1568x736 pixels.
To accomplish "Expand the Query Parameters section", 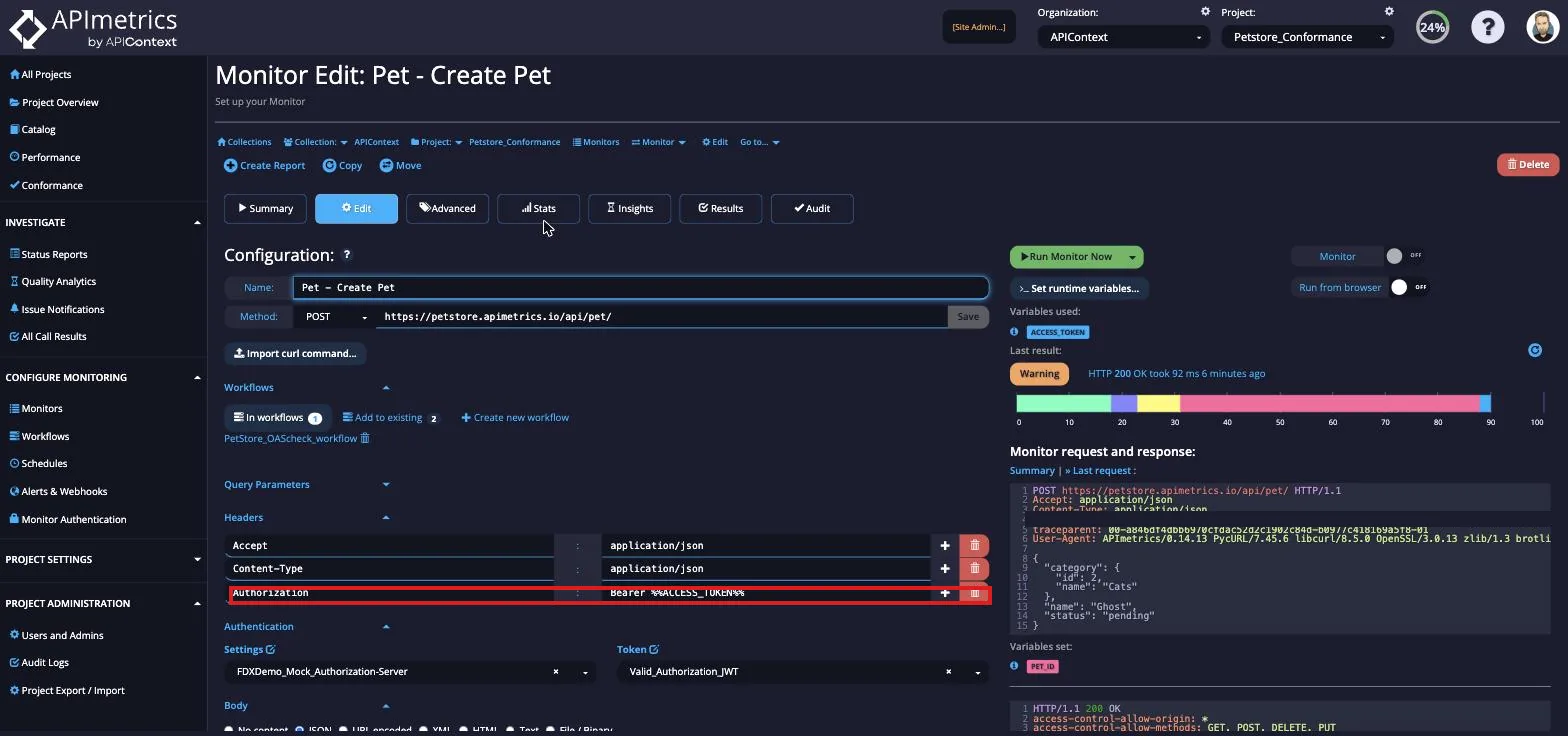I will pos(386,485).
